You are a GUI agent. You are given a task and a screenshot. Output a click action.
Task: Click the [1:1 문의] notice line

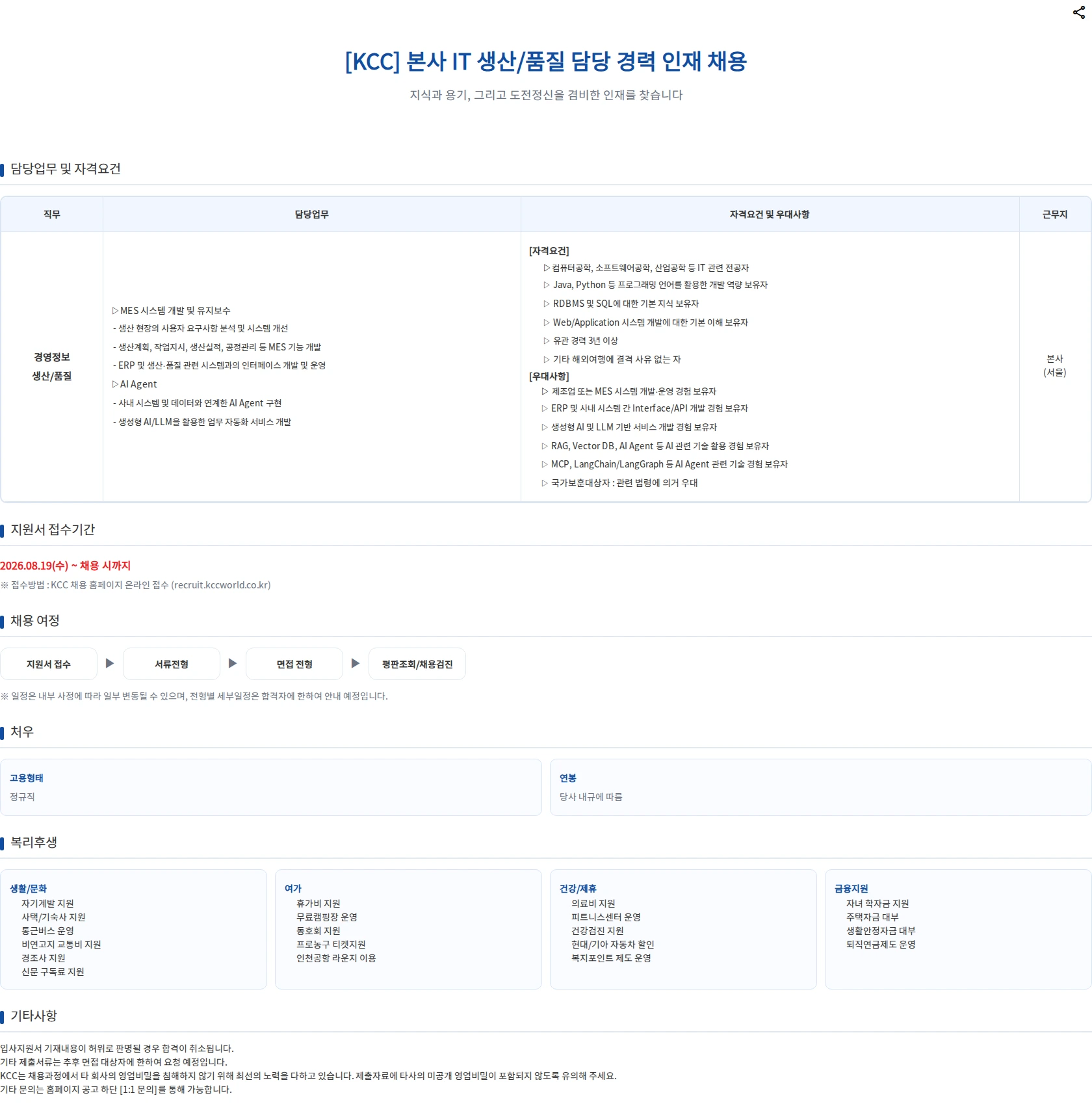click(116, 1090)
